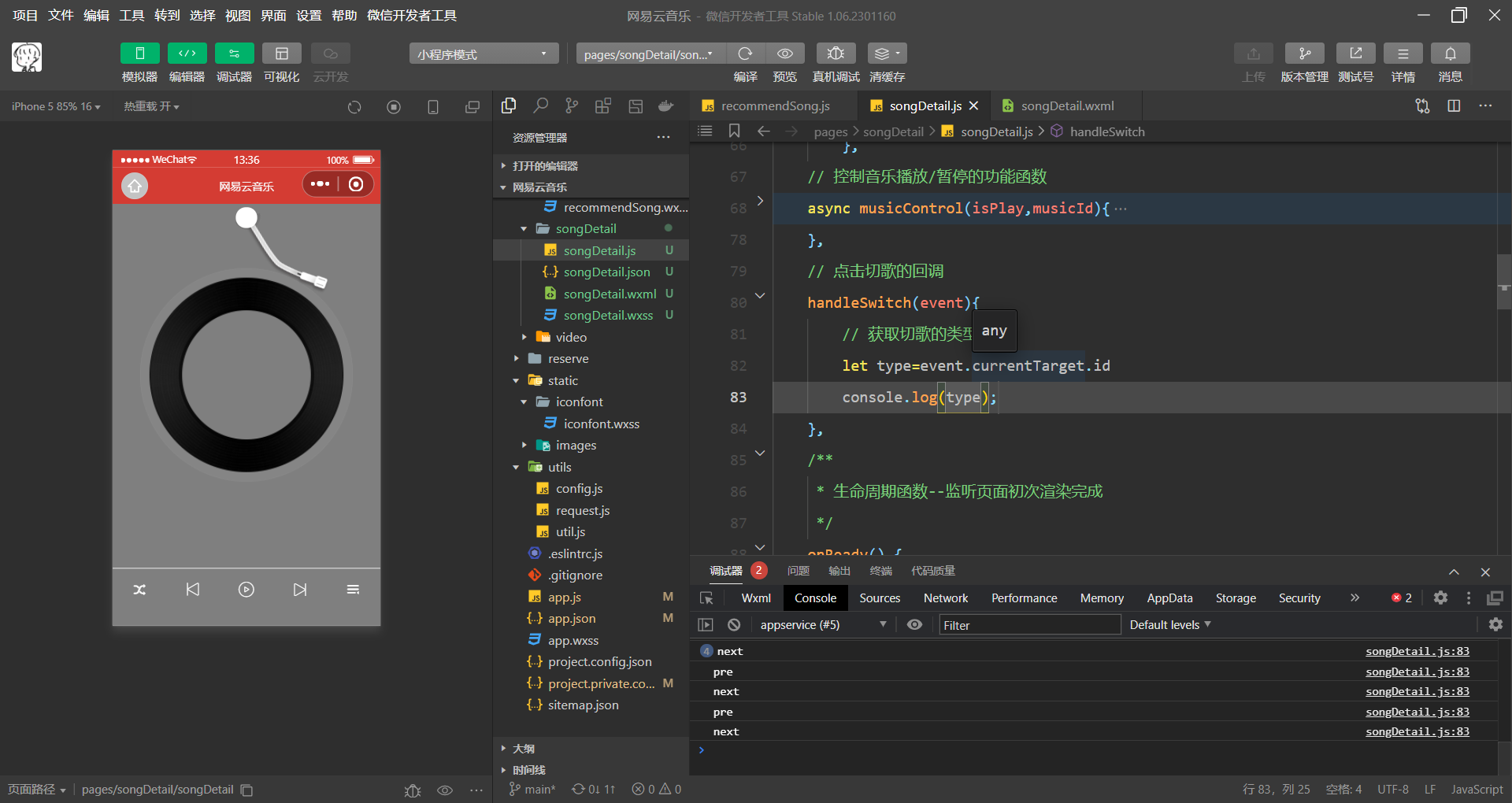The height and width of the screenshot is (803, 1512).
Task: Toggle the console eye live expression icon
Action: (914, 625)
